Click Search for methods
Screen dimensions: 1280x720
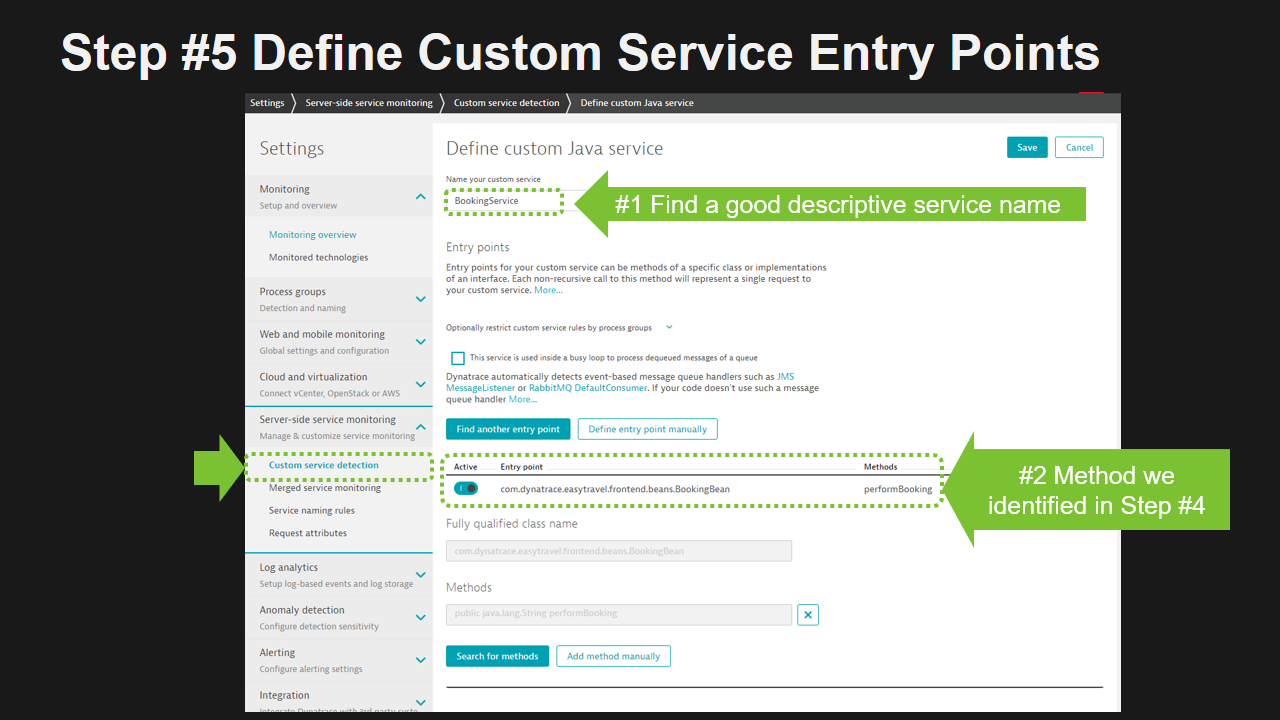pyautogui.click(x=497, y=655)
